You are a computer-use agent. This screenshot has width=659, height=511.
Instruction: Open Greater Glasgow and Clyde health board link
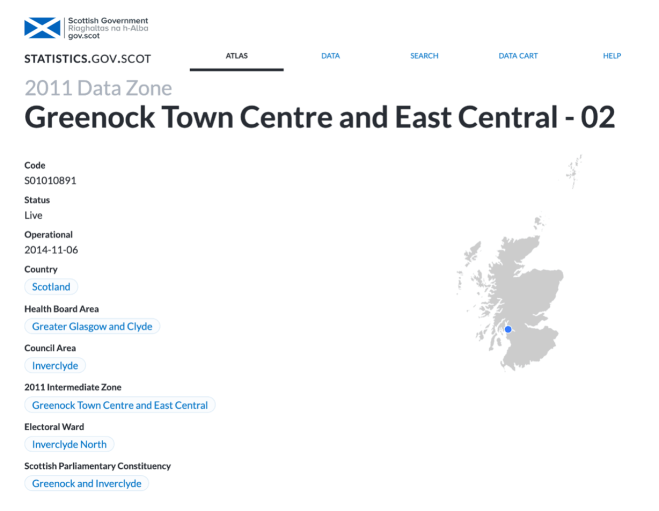[92, 326]
